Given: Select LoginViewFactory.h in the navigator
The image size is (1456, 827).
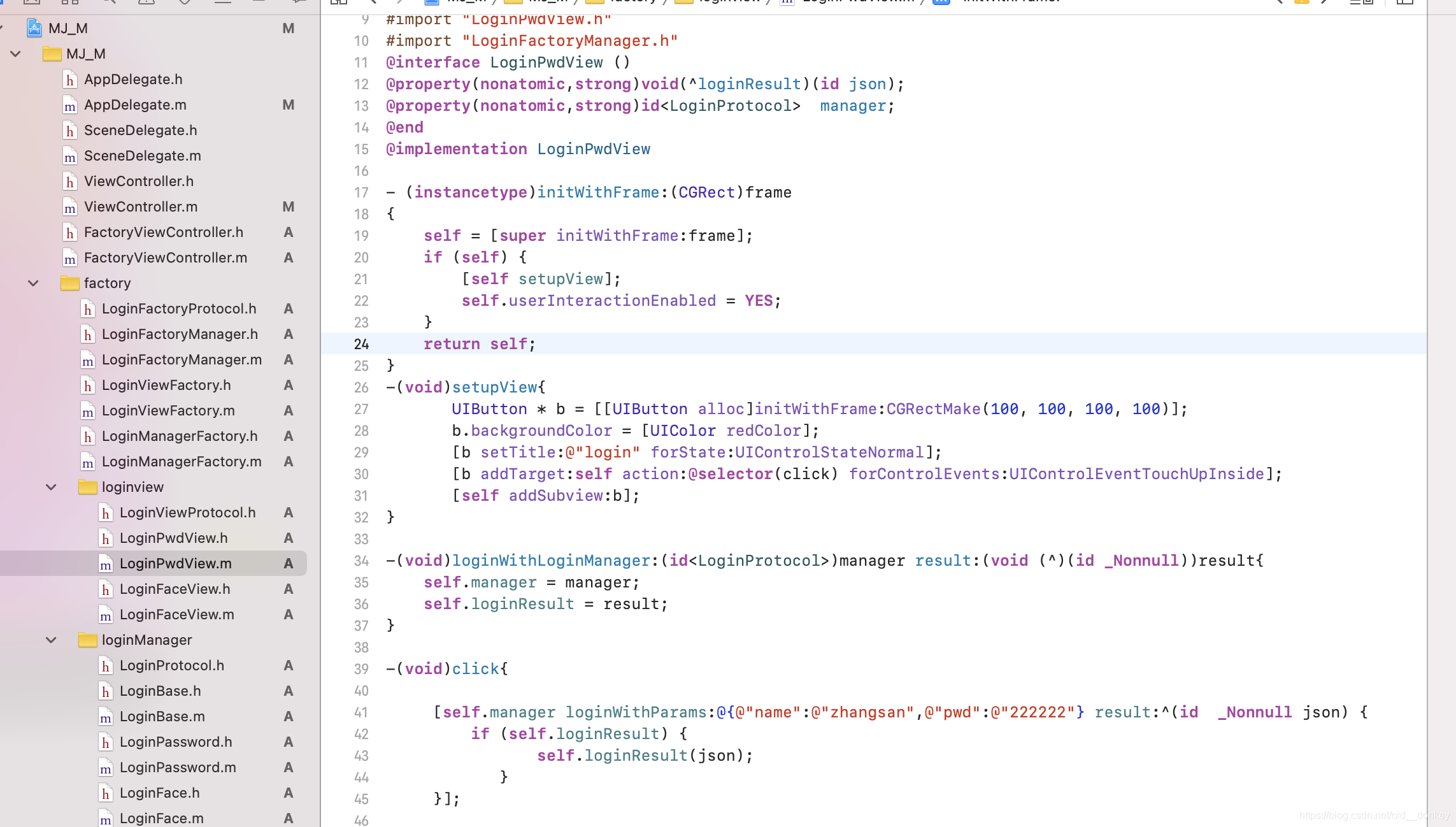Looking at the screenshot, I should pyautogui.click(x=166, y=385).
